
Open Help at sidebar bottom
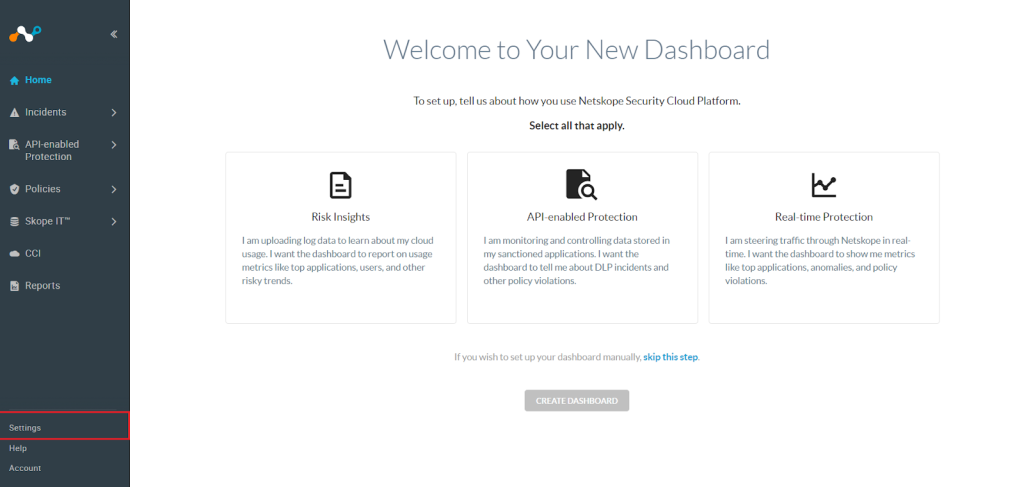coord(18,448)
